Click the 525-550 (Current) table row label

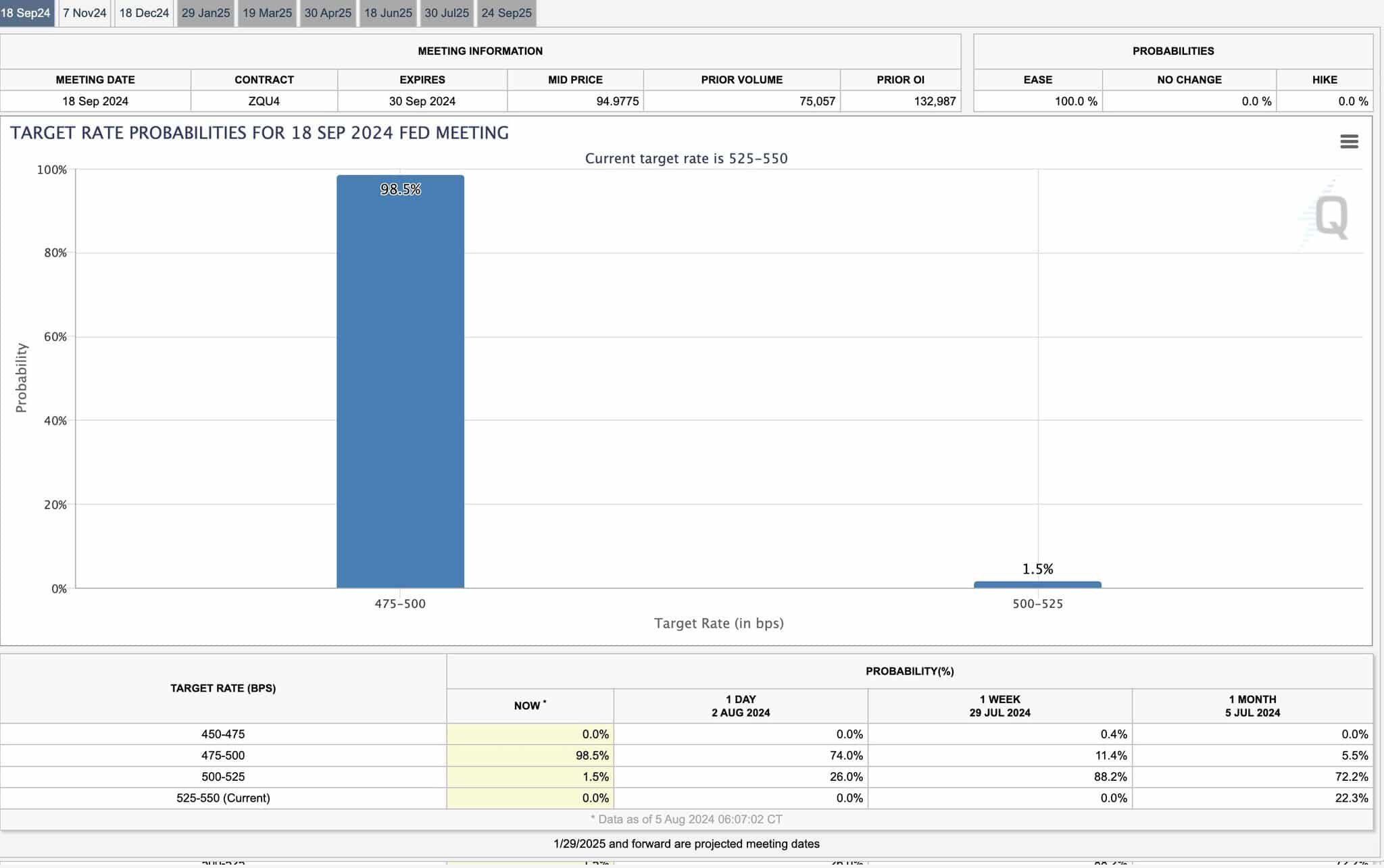(223, 798)
